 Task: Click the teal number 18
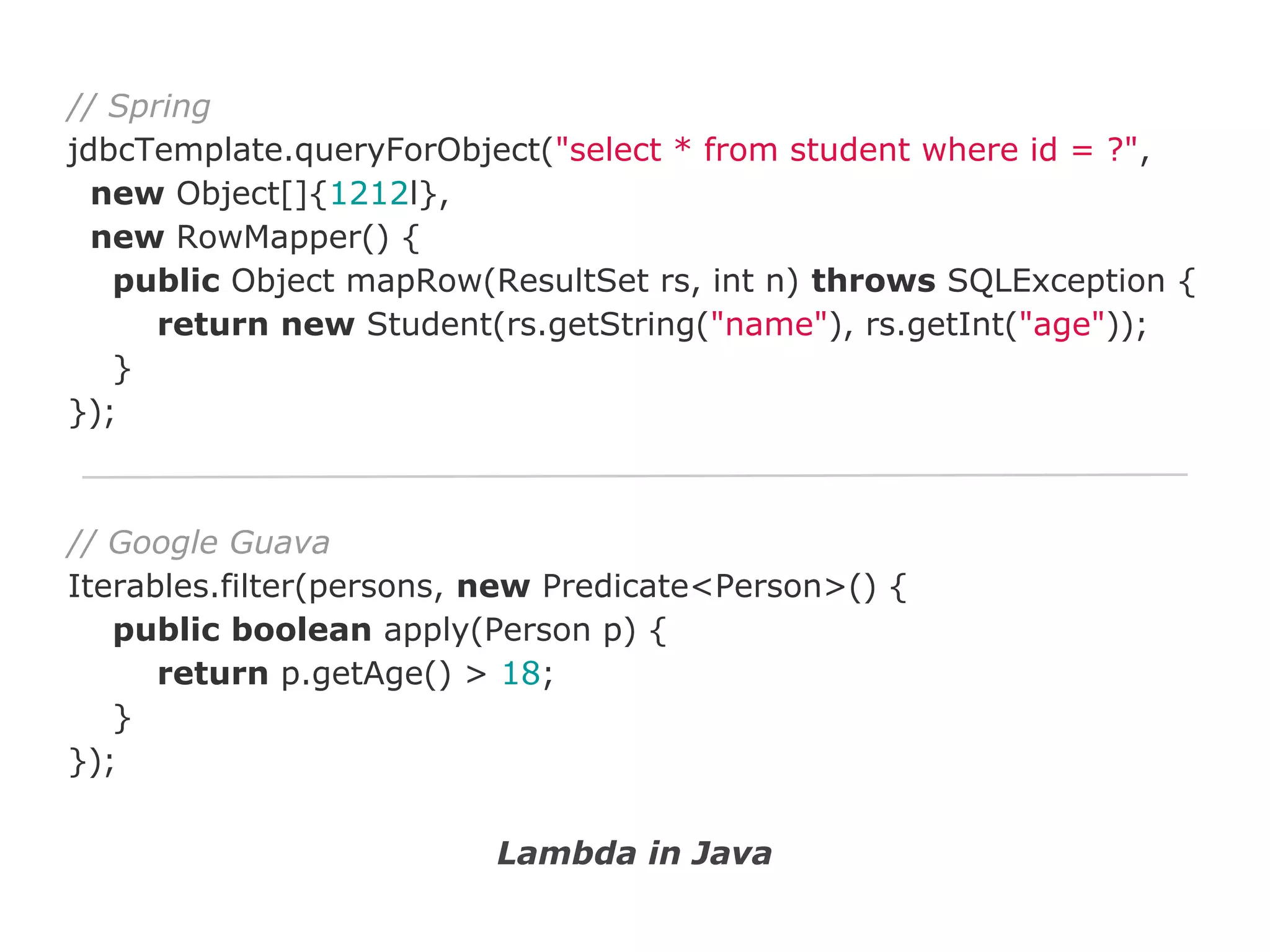click(x=521, y=674)
